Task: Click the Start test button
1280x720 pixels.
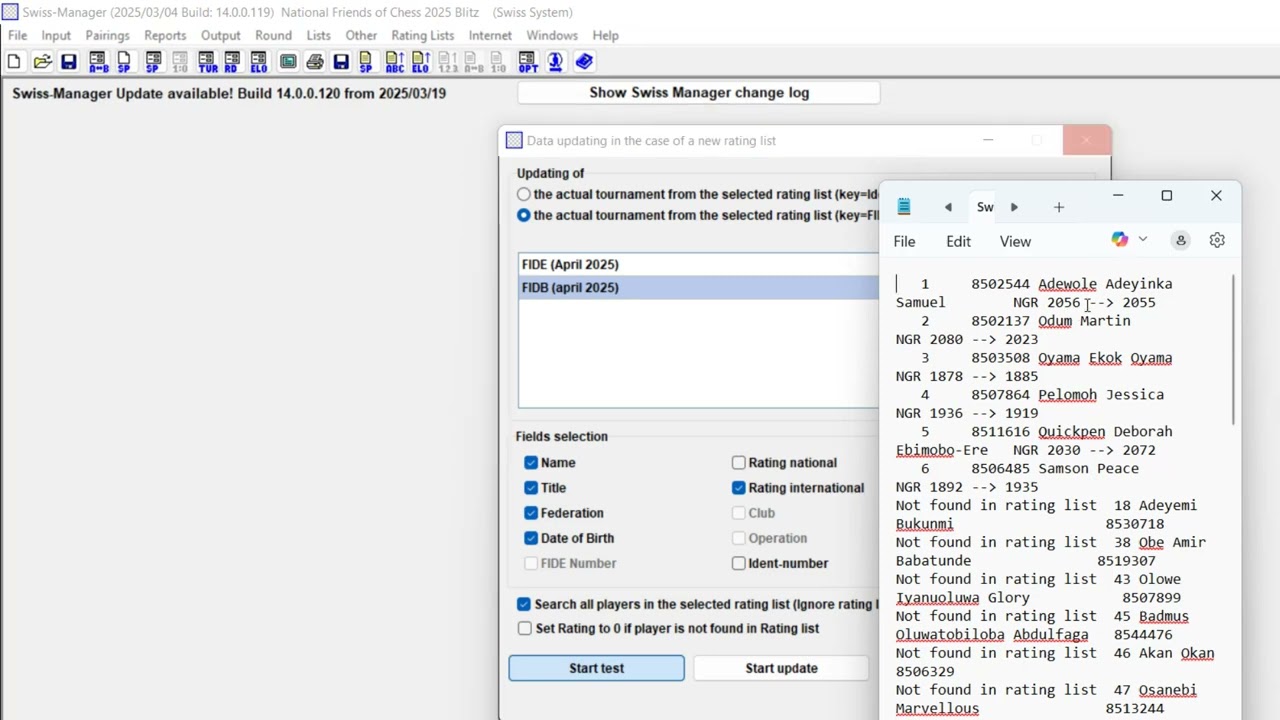Action: [596, 668]
